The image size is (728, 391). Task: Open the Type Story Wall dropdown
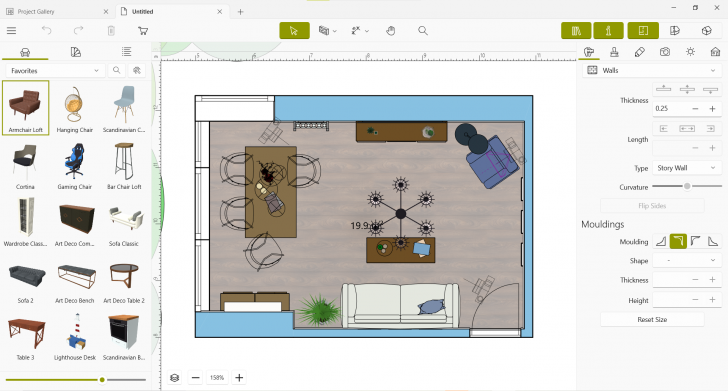687,168
